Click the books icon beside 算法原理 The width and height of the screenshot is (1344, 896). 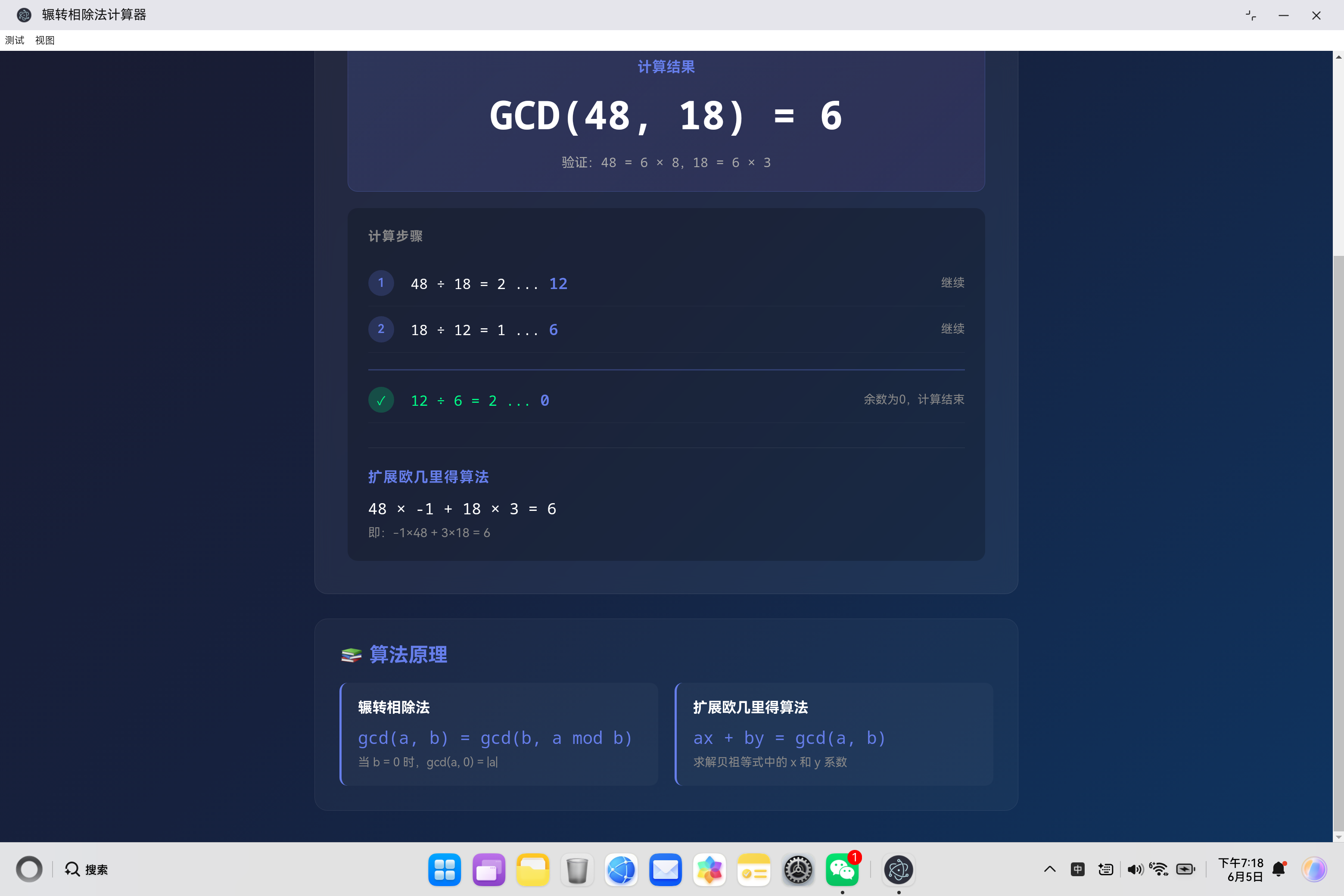[352, 655]
